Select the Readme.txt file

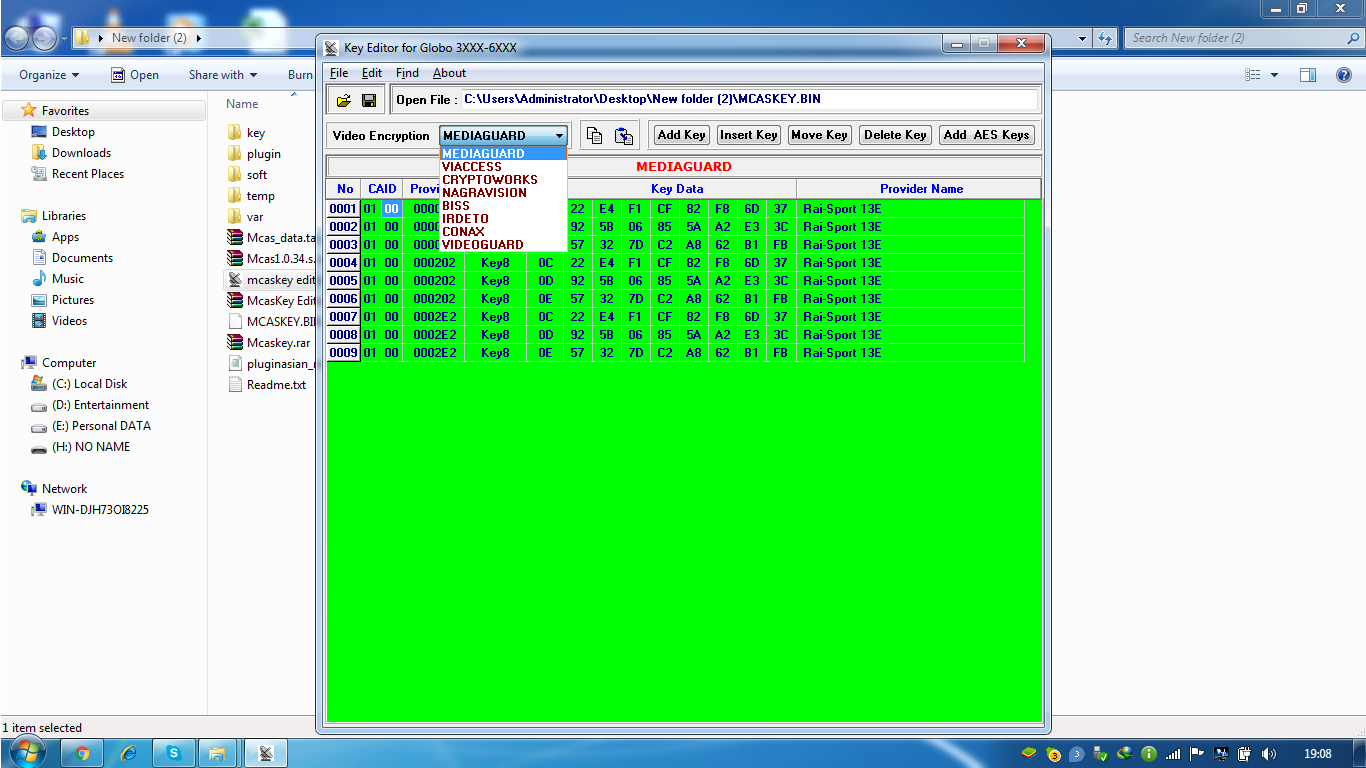pyautogui.click(x=276, y=385)
